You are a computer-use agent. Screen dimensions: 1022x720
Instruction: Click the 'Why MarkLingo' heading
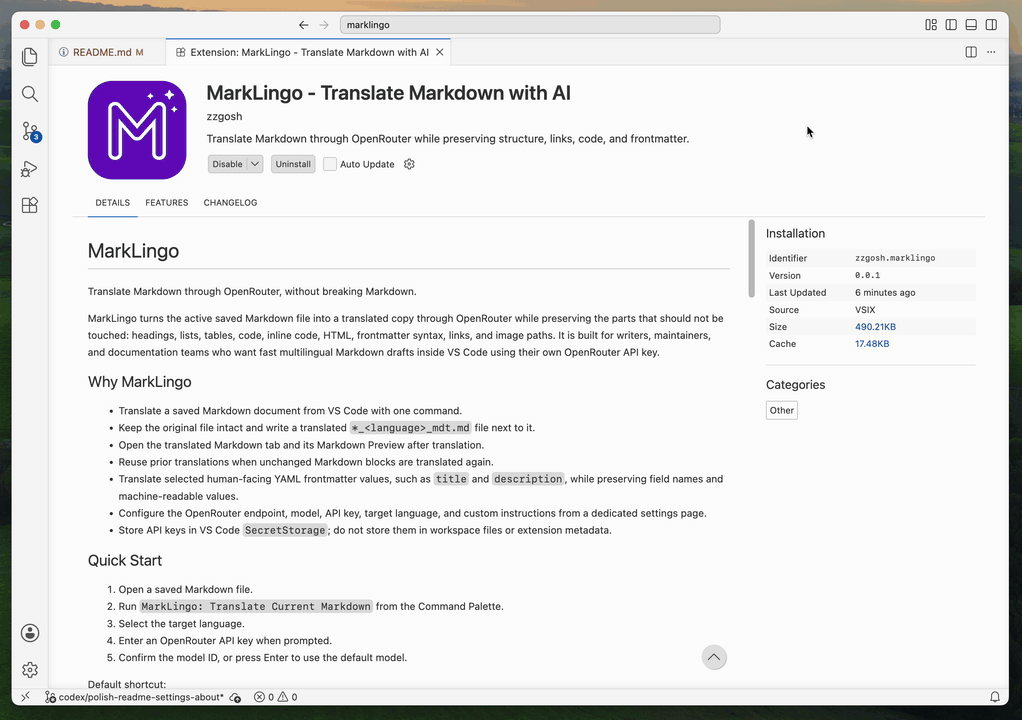pos(139,382)
